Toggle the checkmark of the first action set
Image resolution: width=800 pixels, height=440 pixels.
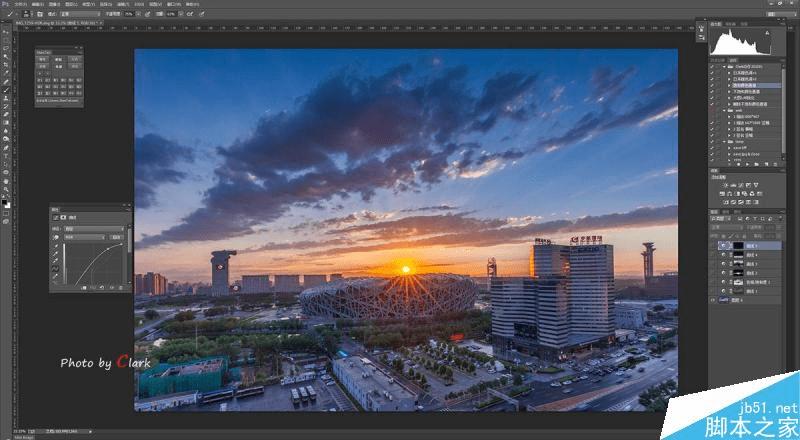tap(712, 66)
